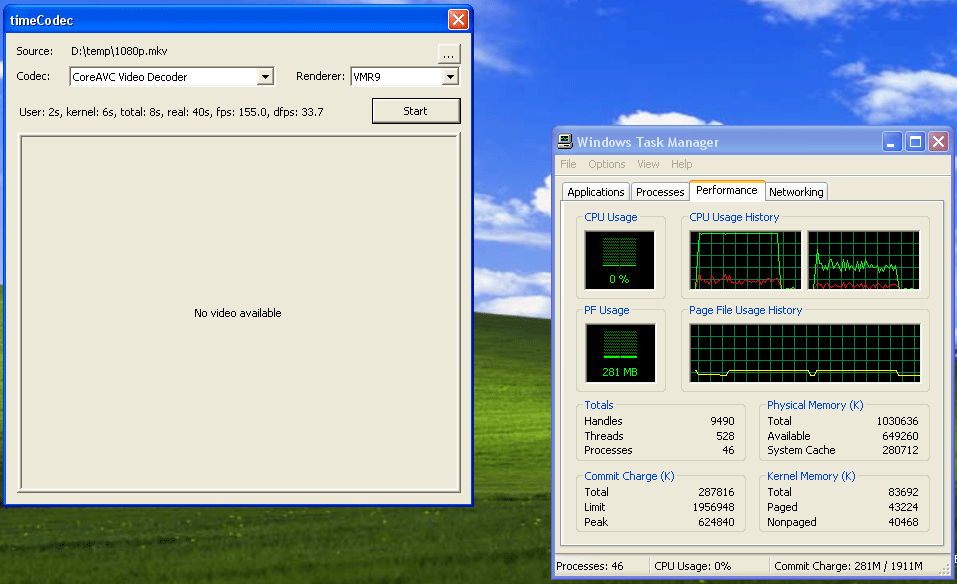Click the Threads value 528
957x584 pixels.
click(725, 436)
